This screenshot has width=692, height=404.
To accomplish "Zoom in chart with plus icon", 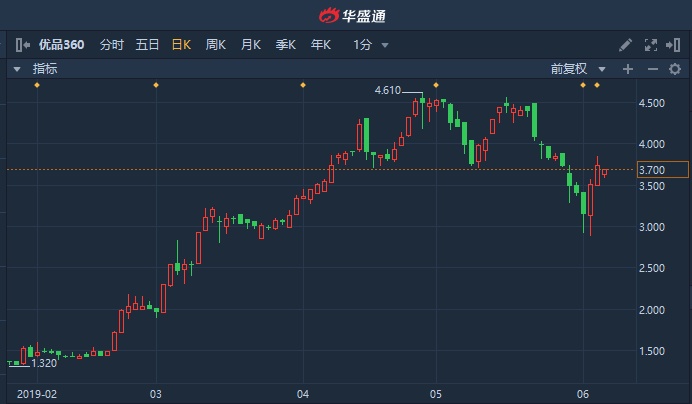I will pos(628,69).
